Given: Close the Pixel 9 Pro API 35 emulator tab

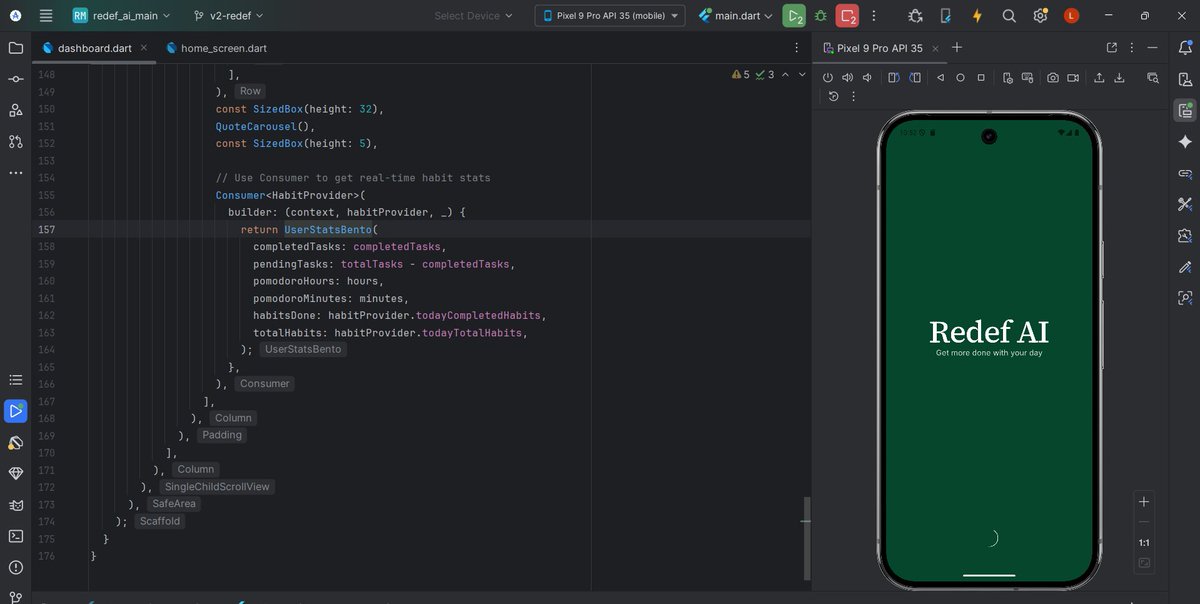Looking at the screenshot, I should [935, 48].
